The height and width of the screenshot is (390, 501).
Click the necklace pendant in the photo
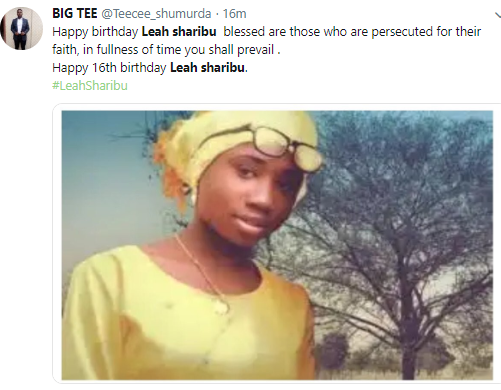coord(221,306)
